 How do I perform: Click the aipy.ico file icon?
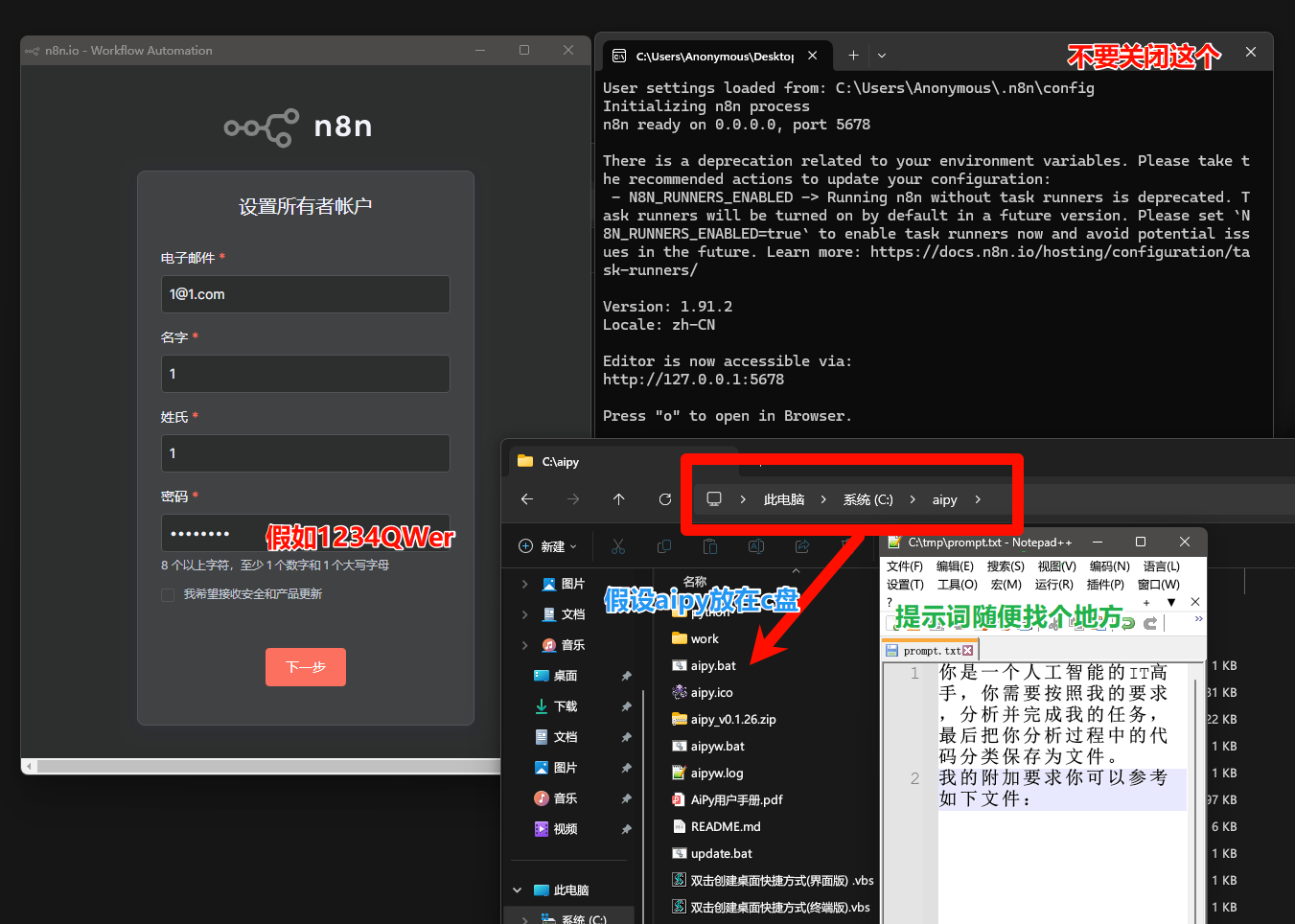click(680, 692)
